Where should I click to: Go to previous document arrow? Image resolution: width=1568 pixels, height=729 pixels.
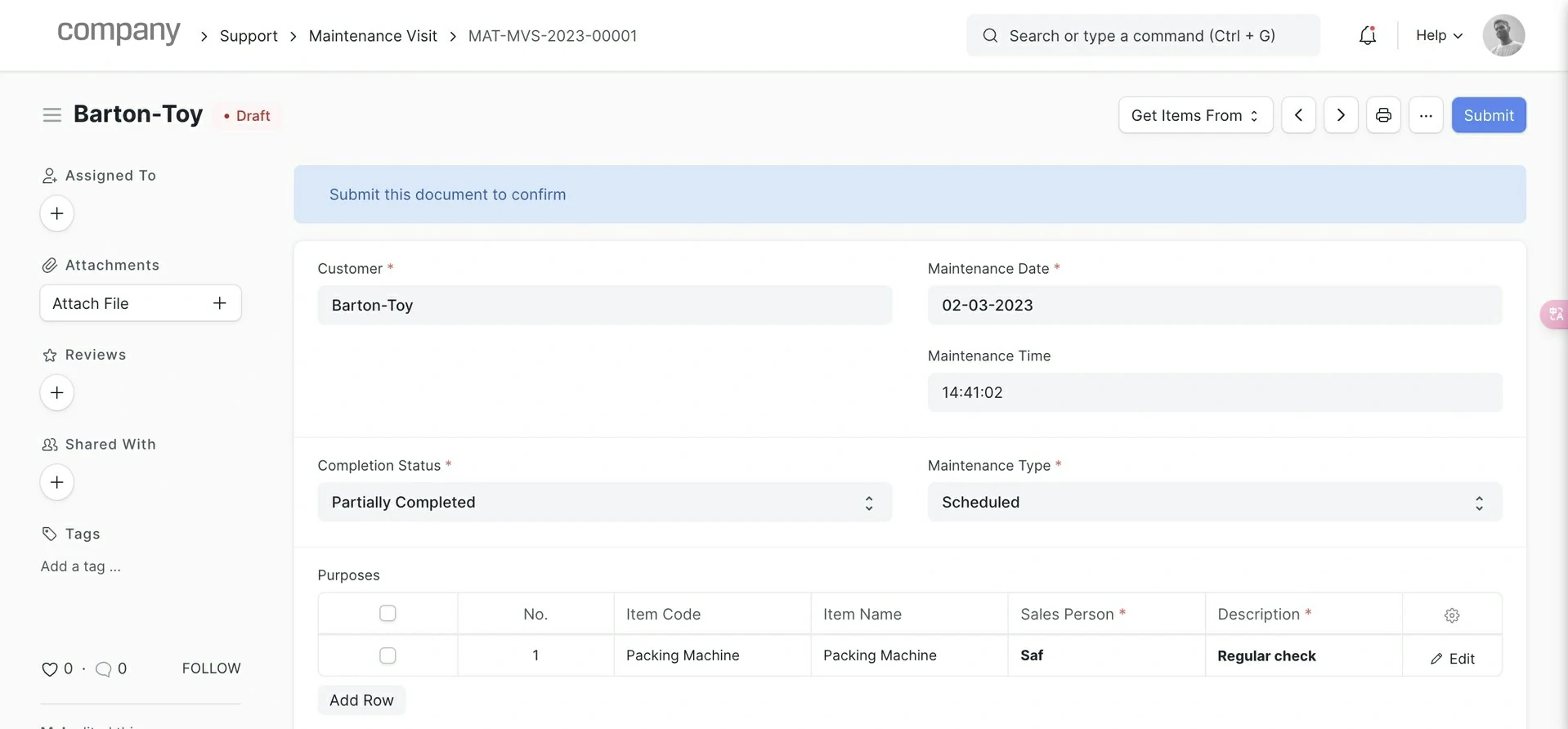pyautogui.click(x=1298, y=115)
